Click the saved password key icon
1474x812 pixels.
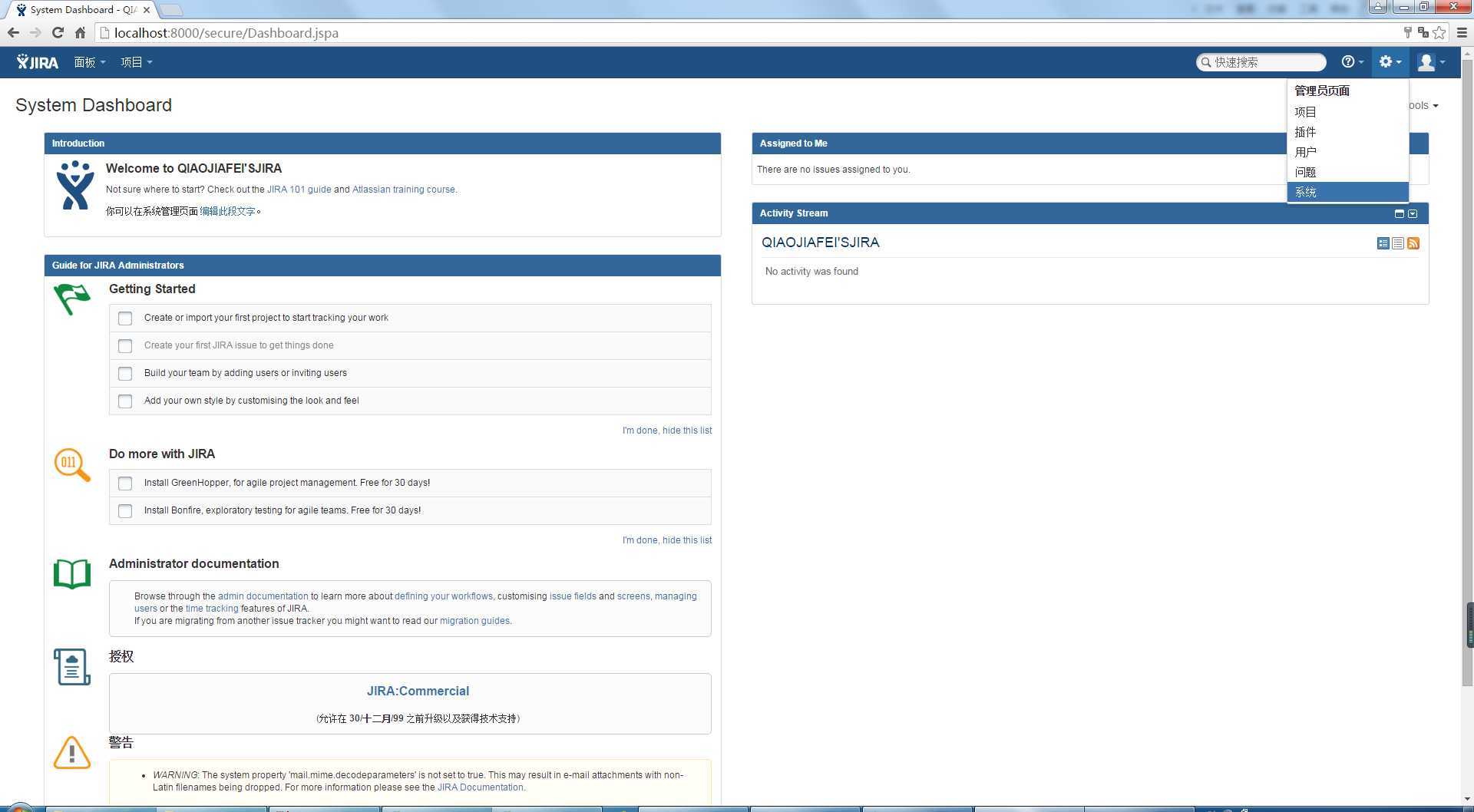pyautogui.click(x=1407, y=32)
